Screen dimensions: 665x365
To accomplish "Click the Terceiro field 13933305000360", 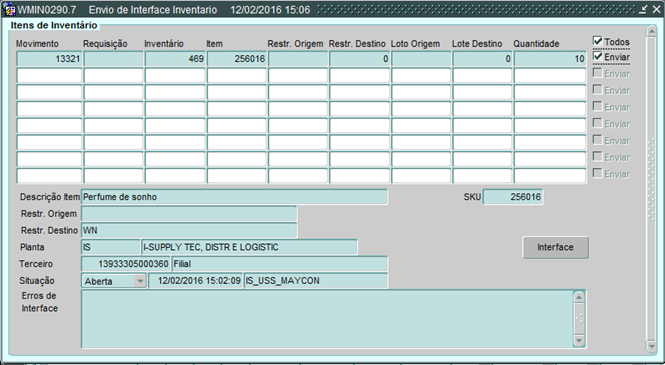I will point(126,264).
